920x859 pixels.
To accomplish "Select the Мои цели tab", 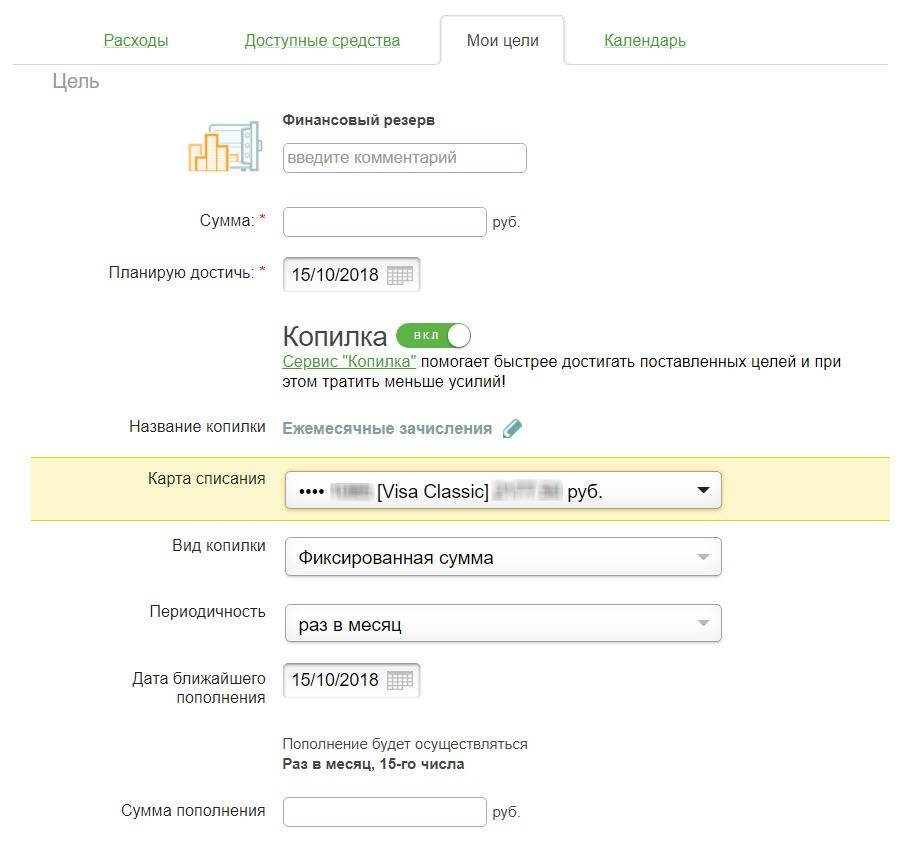I will pos(502,41).
